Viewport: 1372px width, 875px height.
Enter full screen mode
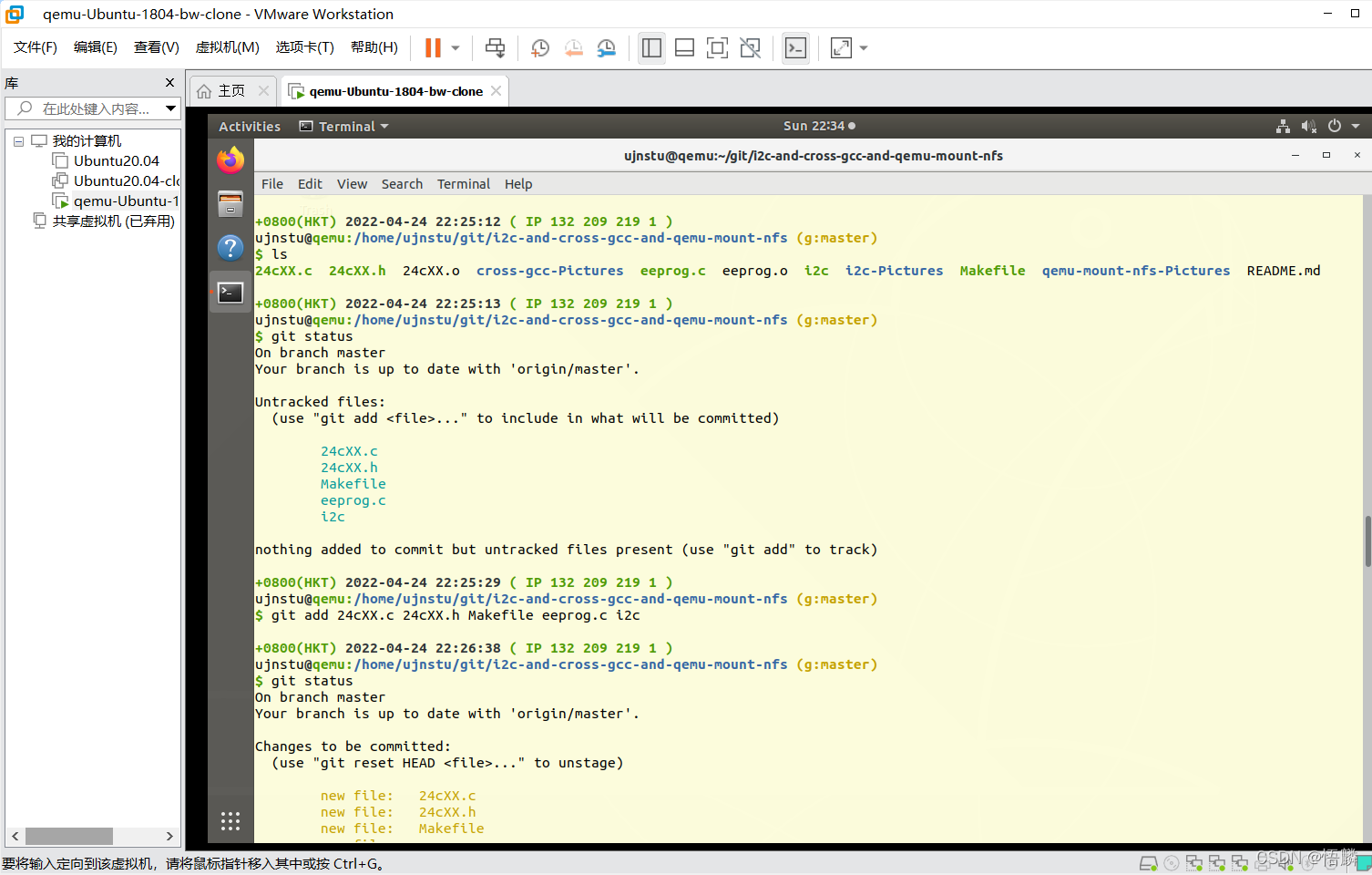tap(717, 48)
